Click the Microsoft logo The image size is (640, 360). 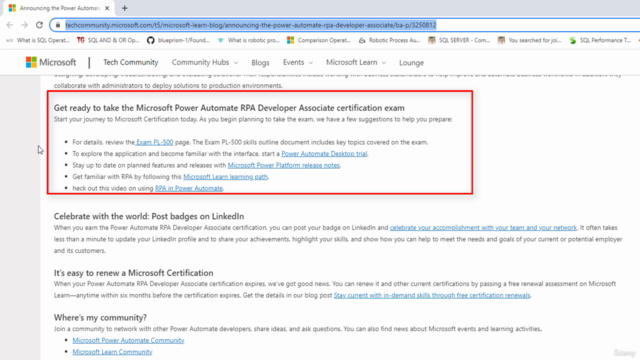[x=51, y=62]
